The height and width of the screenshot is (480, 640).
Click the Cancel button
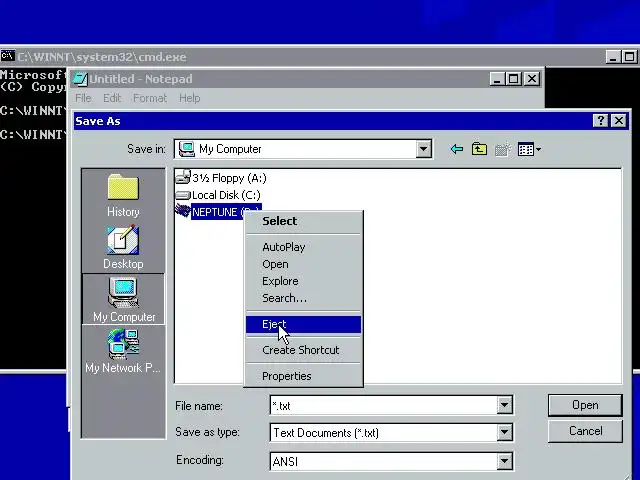(x=585, y=431)
